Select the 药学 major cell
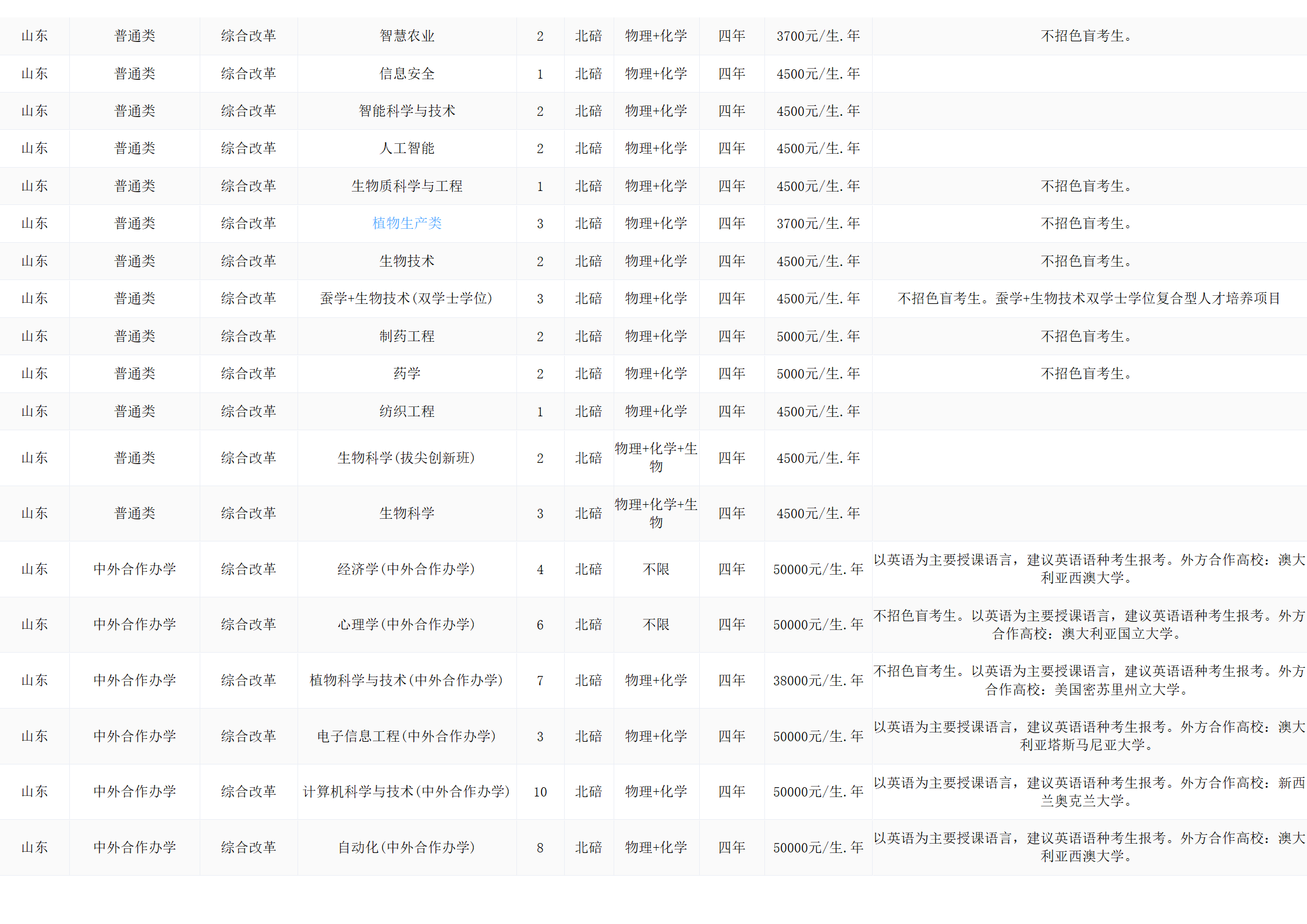 click(x=407, y=373)
